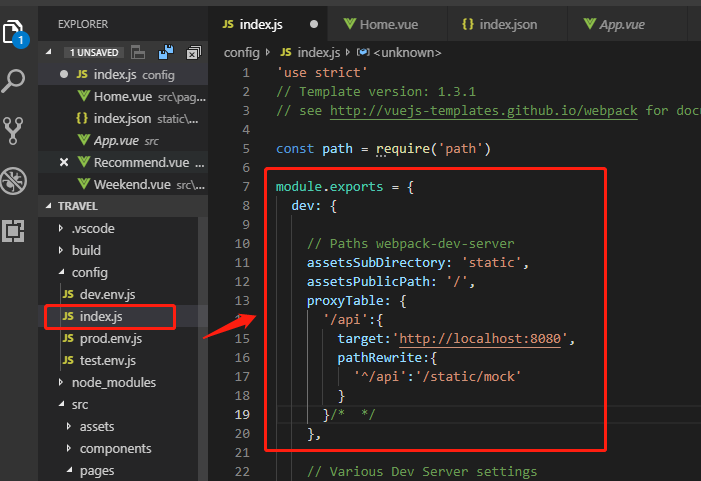Switch to the index.js editor tab
701x481 pixels.
click(268, 24)
